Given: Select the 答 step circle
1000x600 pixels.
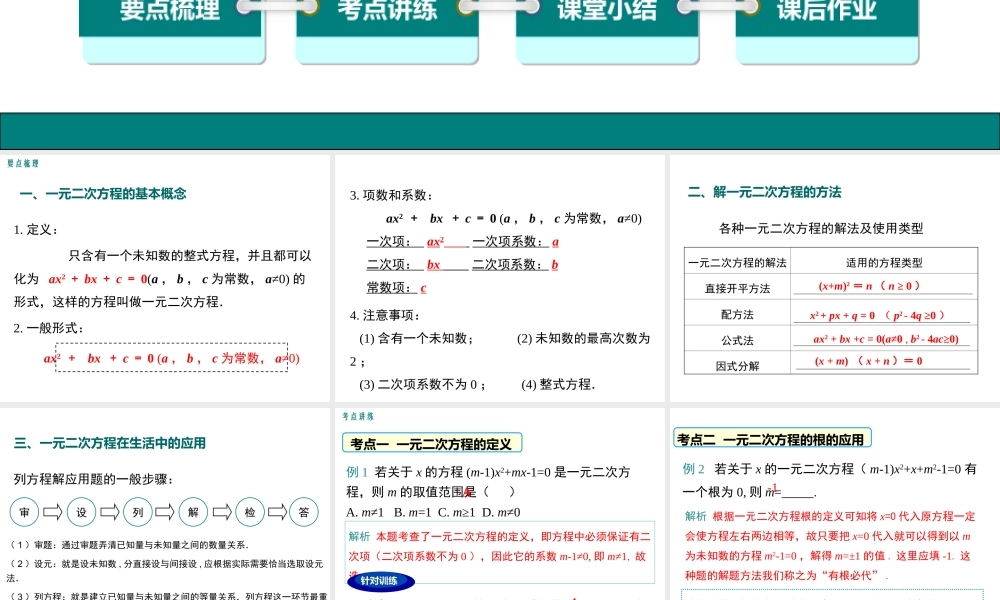Looking at the screenshot, I should [304, 512].
